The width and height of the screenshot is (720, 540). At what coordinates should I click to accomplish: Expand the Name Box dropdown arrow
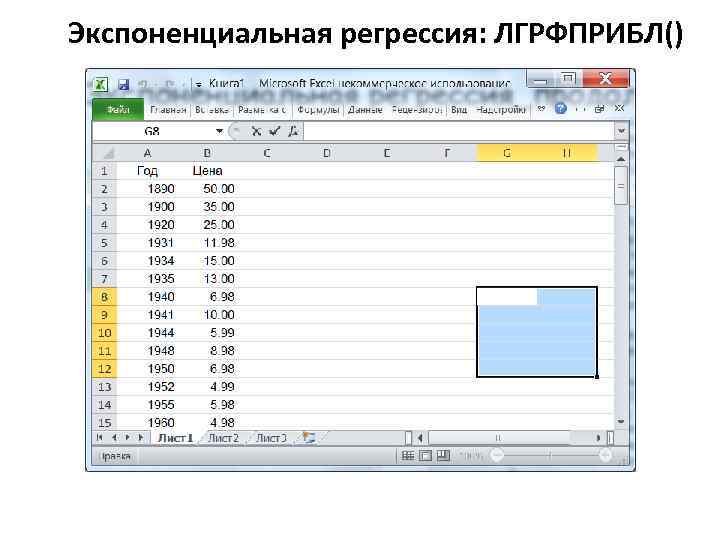coord(219,131)
